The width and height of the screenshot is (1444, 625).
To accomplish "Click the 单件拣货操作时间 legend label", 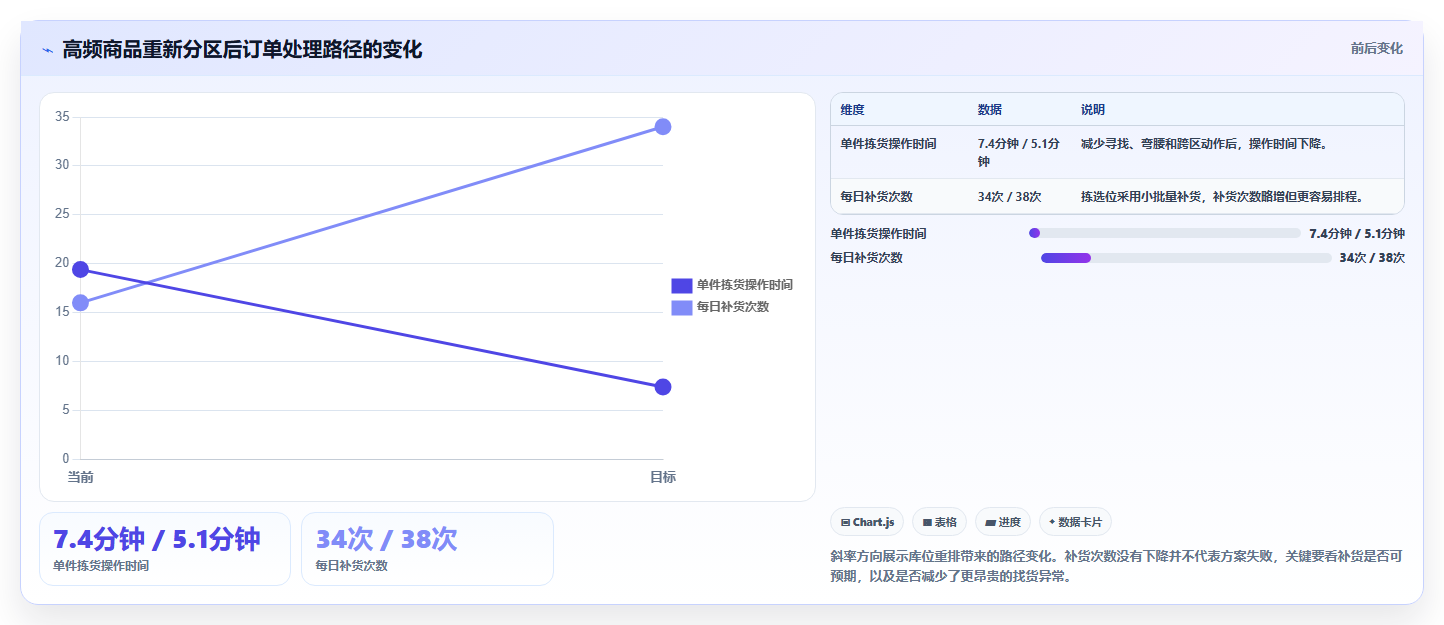I will tap(745, 285).
